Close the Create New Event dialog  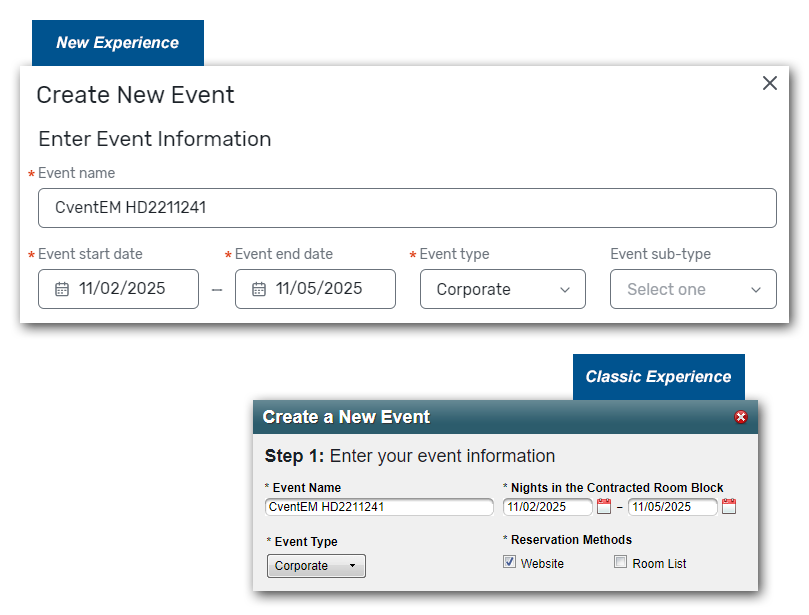tap(769, 83)
